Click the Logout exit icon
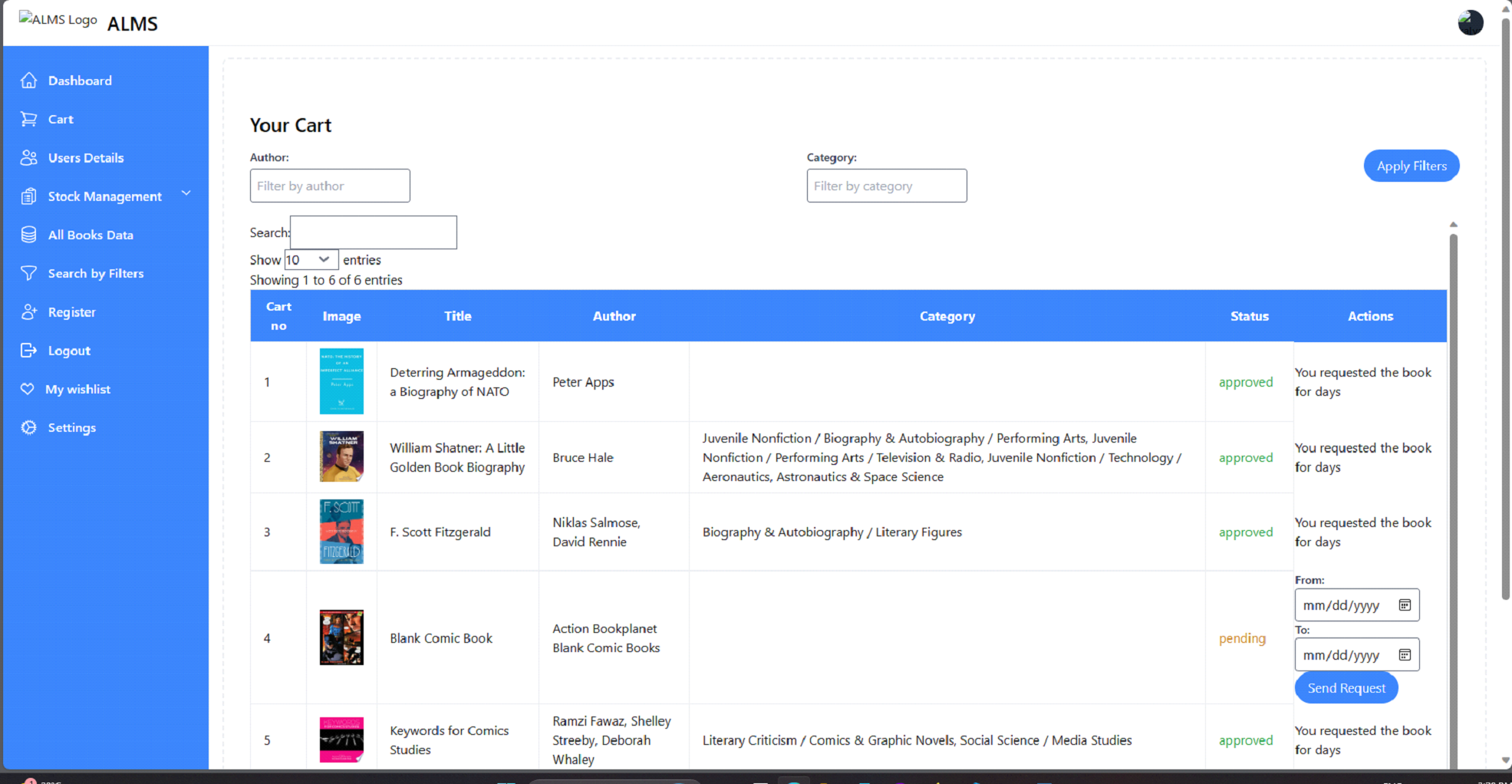The image size is (1512, 784). tap(29, 351)
